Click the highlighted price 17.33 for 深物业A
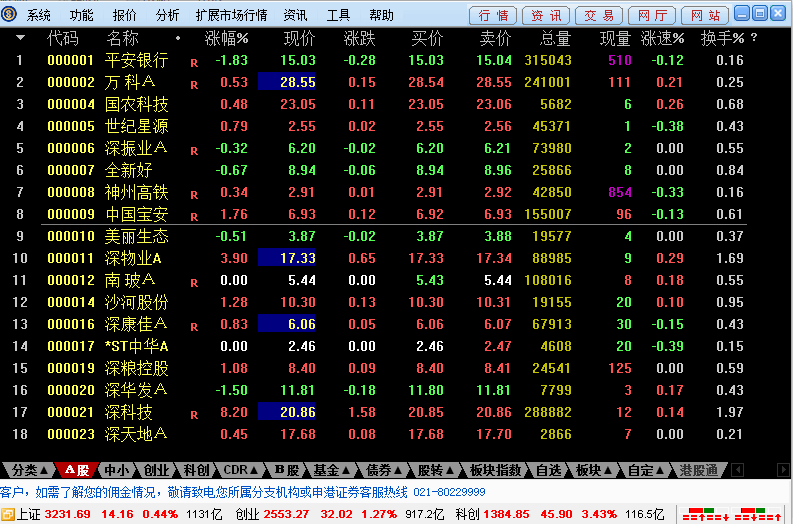793x524 pixels. coord(287,258)
